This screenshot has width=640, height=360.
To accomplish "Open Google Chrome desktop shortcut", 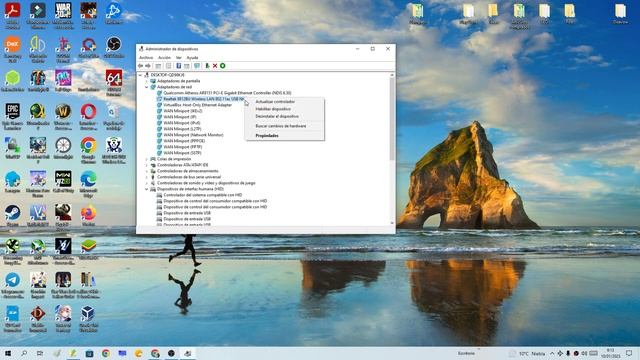I will pyautogui.click(x=88, y=150).
